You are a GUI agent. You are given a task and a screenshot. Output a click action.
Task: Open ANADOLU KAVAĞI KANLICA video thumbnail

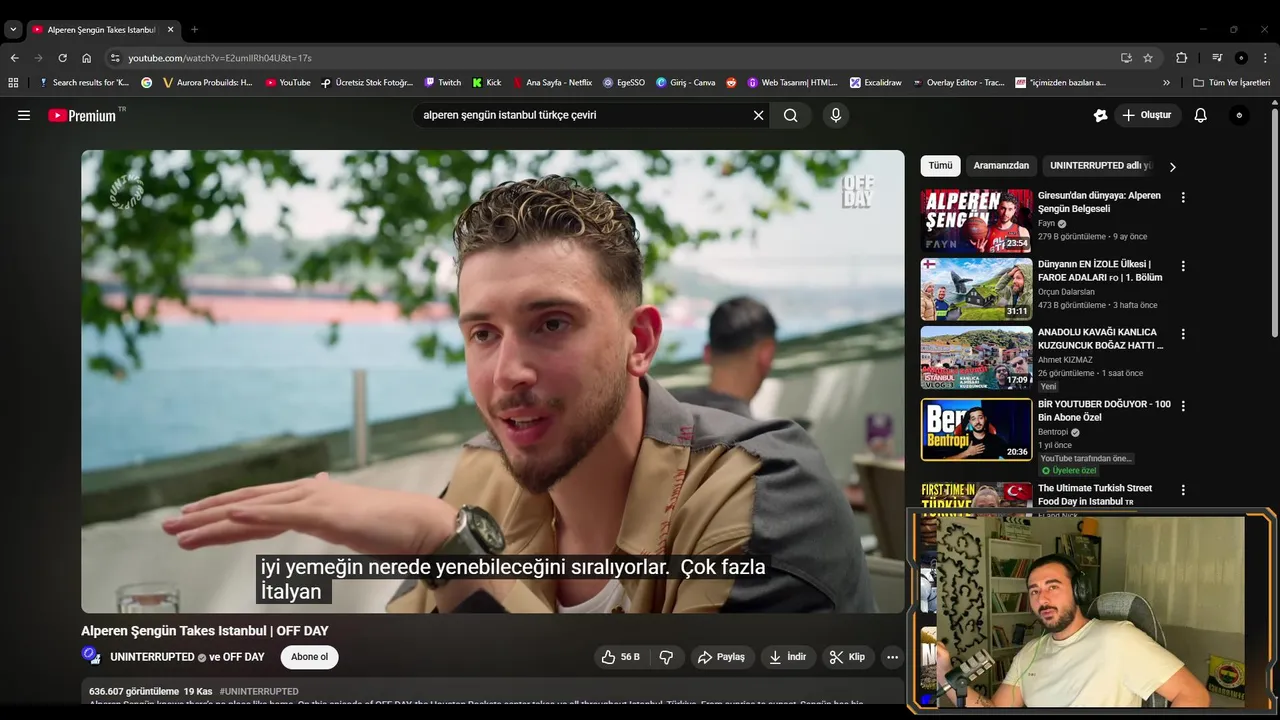click(x=976, y=357)
